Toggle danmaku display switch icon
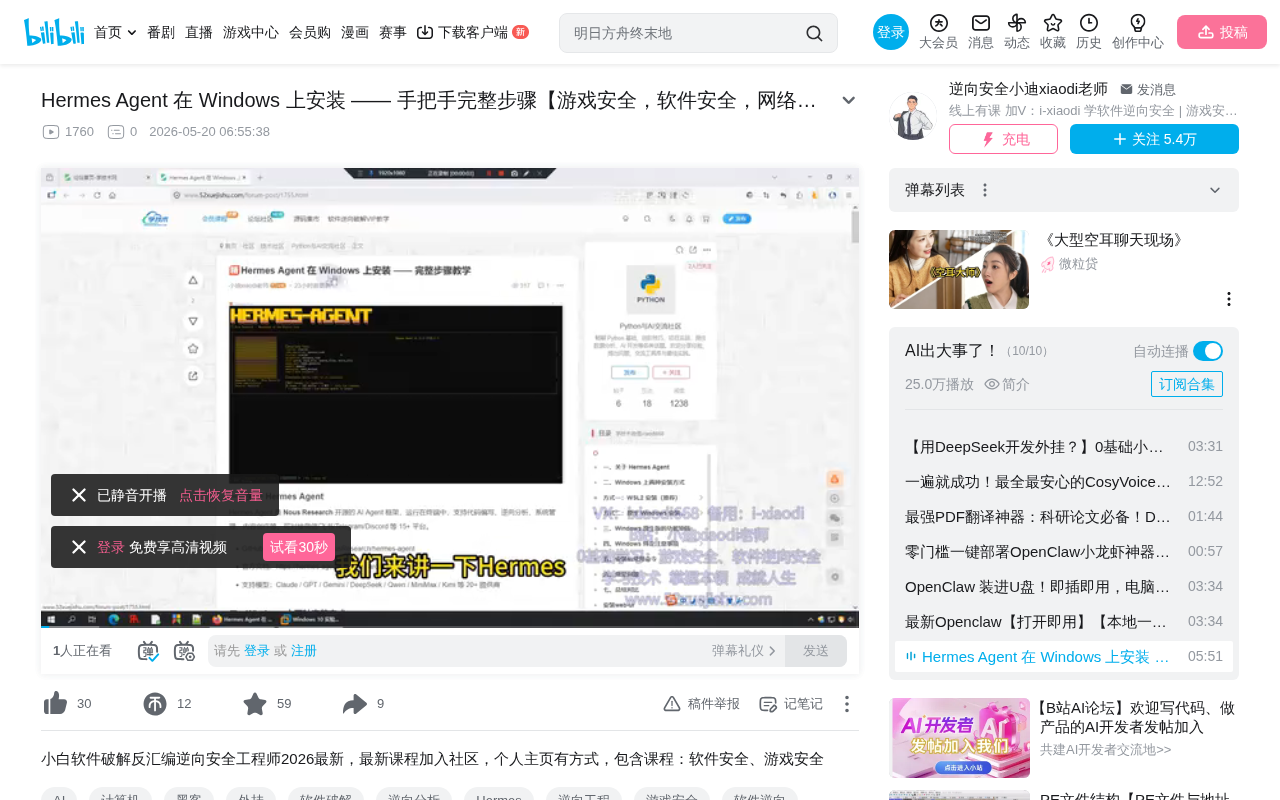The image size is (1280, 800). click(x=148, y=651)
